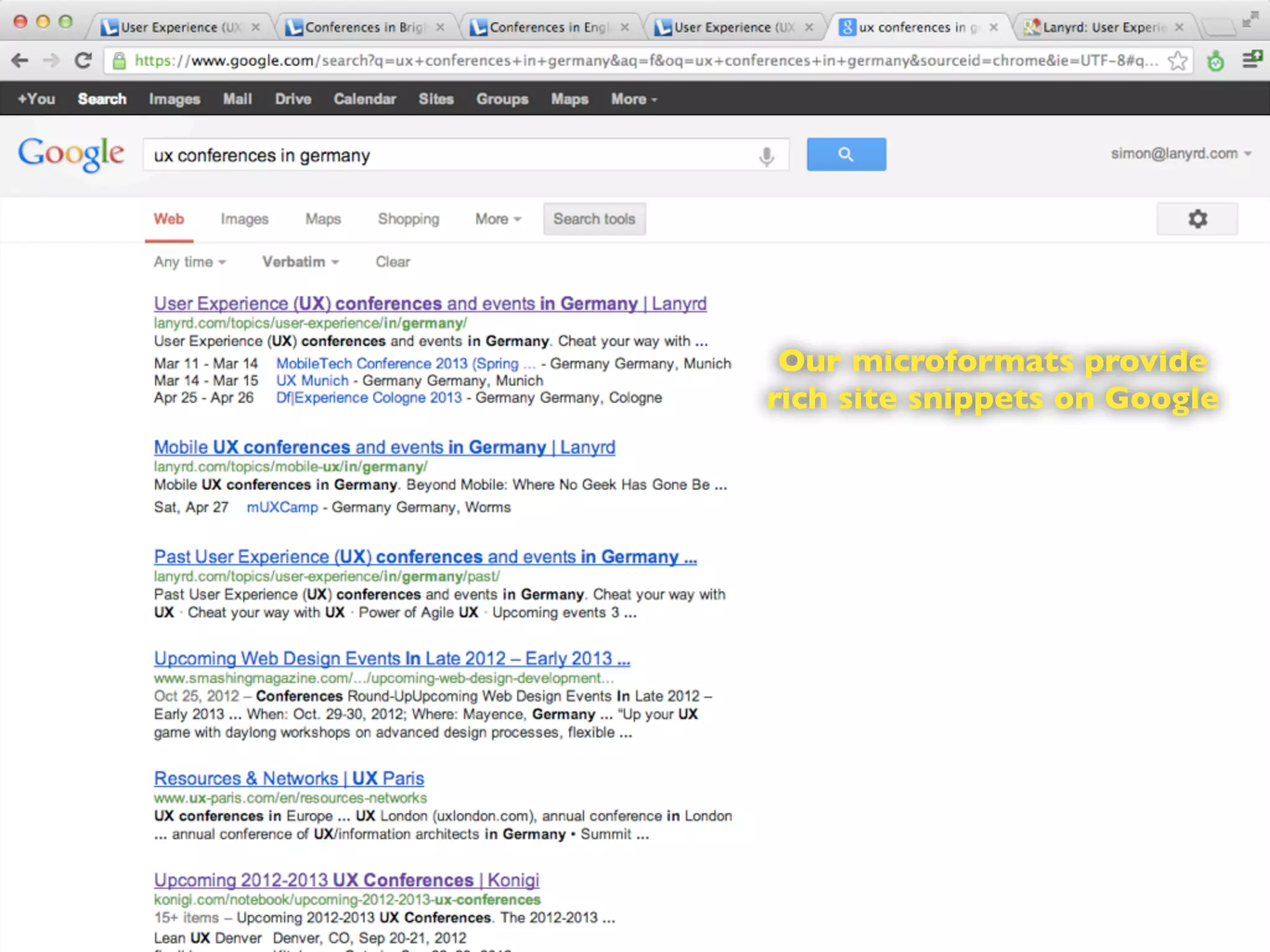Open the Verbatim filter dropdown
The height and width of the screenshot is (952, 1270).
[x=301, y=262]
